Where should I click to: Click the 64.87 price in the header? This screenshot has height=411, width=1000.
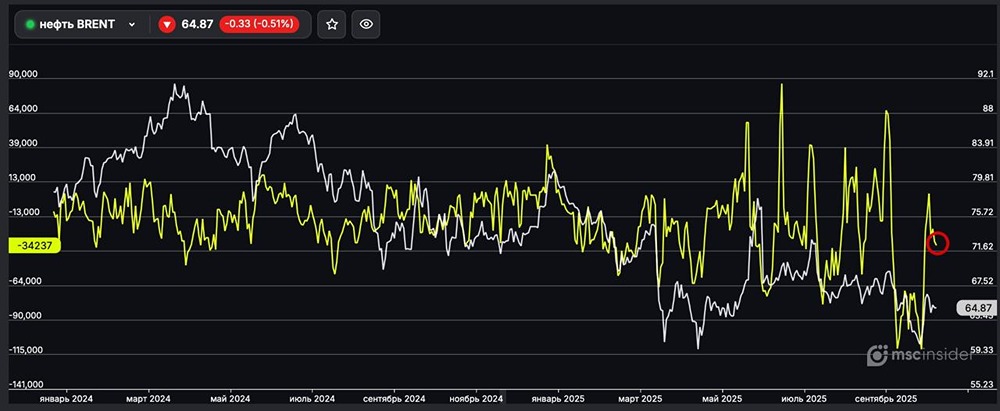pos(198,24)
